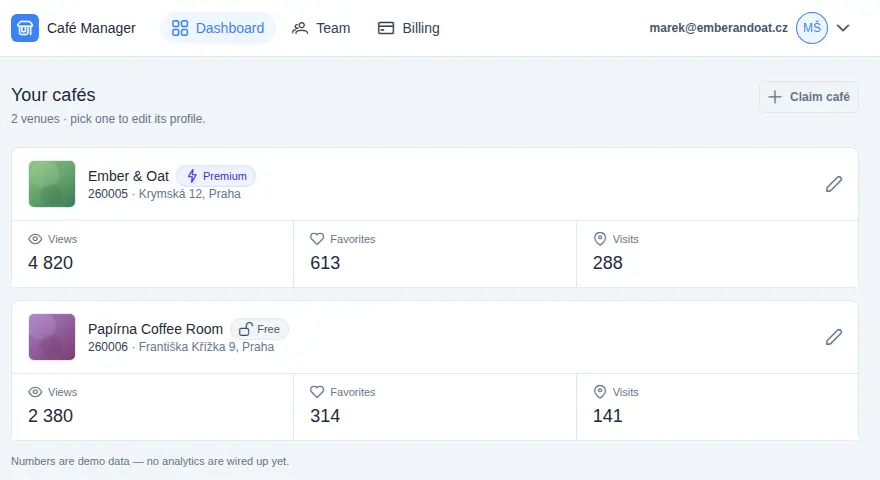The width and height of the screenshot is (880, 480).
Task: Click the map pin icon in the Ember & Oat Visits cell
Action: click(600, 239)
